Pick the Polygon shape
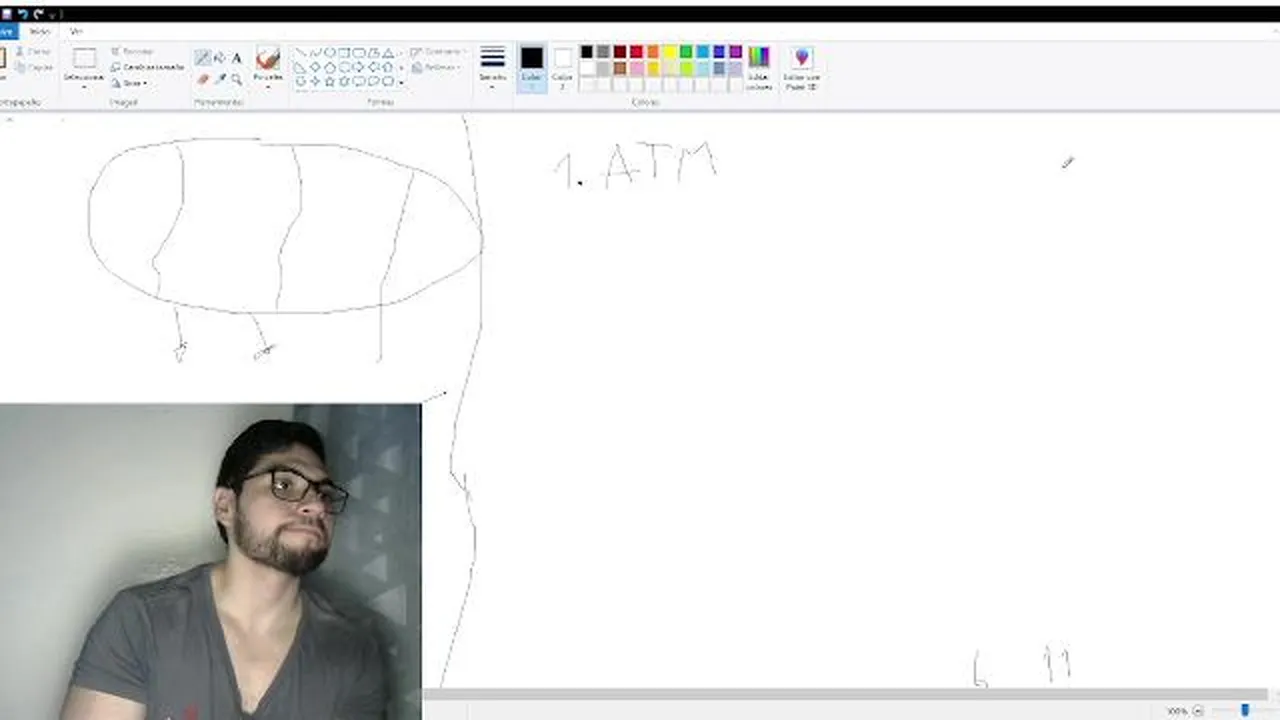This screenshot has width=1280, height=720. [373, 52]
